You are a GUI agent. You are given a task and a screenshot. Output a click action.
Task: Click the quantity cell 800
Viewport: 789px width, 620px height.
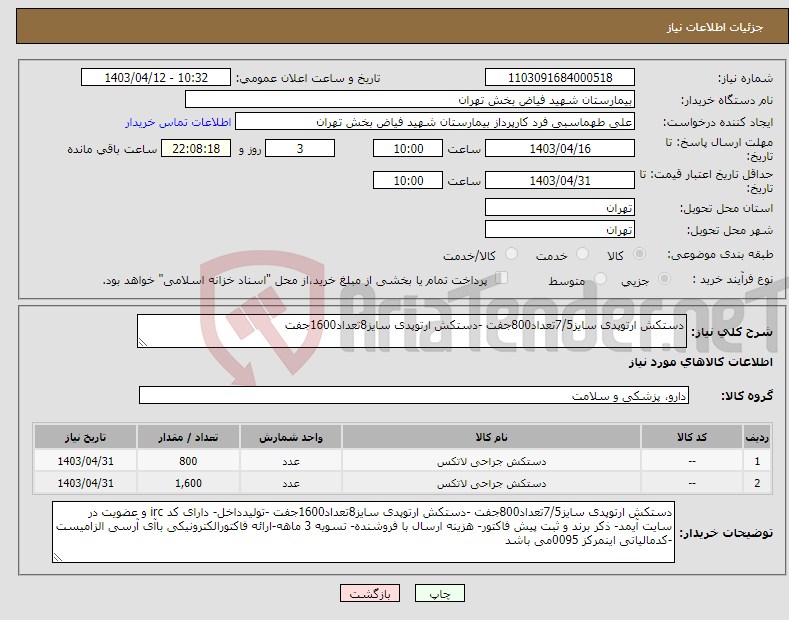click(188, 461)
